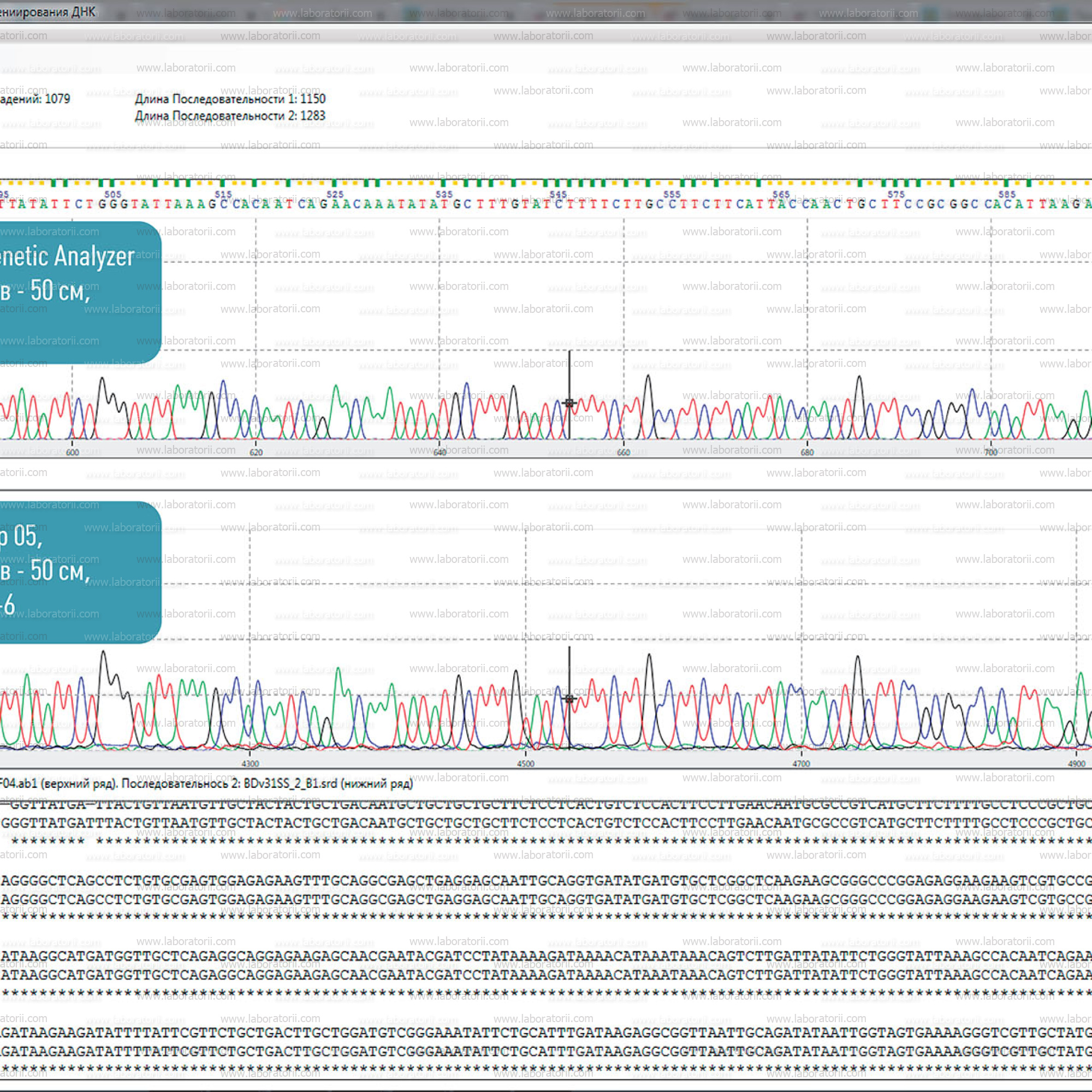
Task: Select the 4300 tick on lower trace axis
Action: 250,764
